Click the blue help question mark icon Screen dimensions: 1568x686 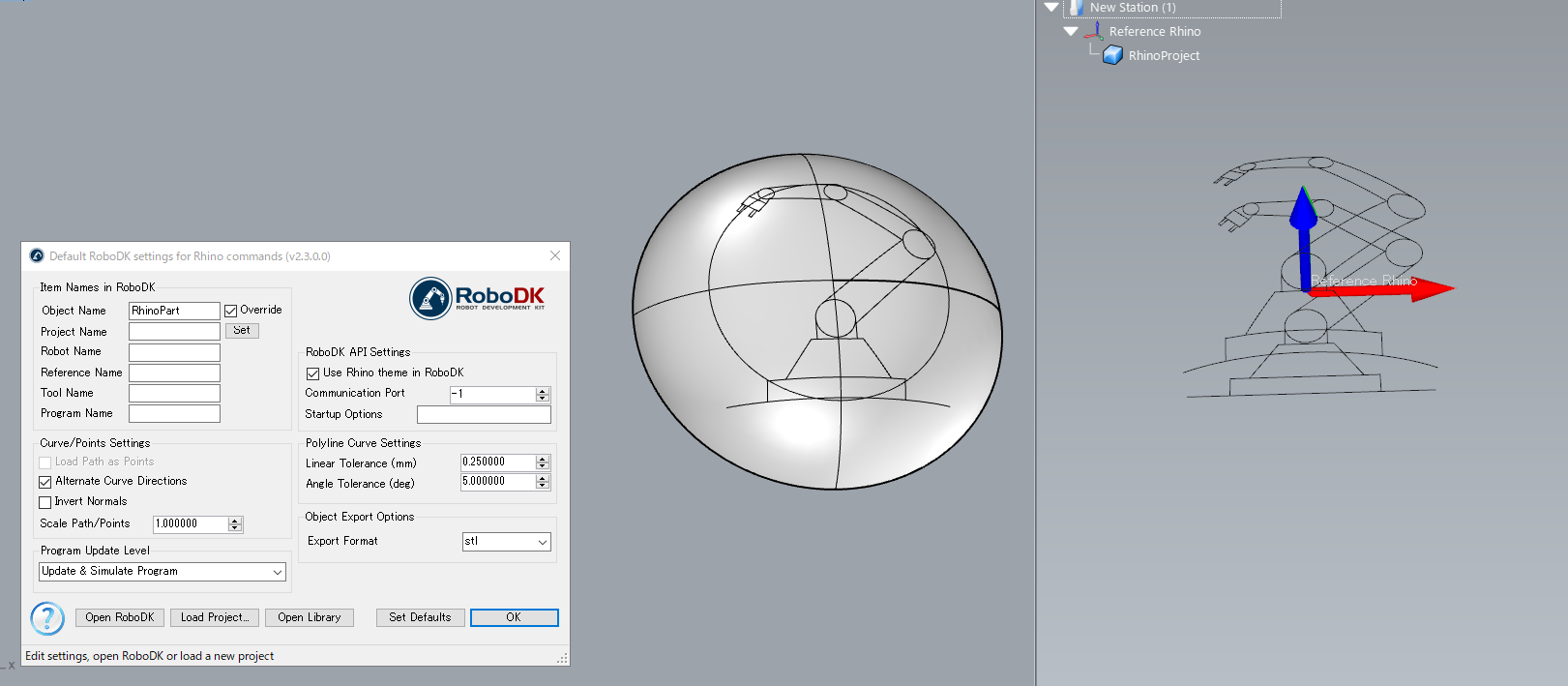pos(47,618)
